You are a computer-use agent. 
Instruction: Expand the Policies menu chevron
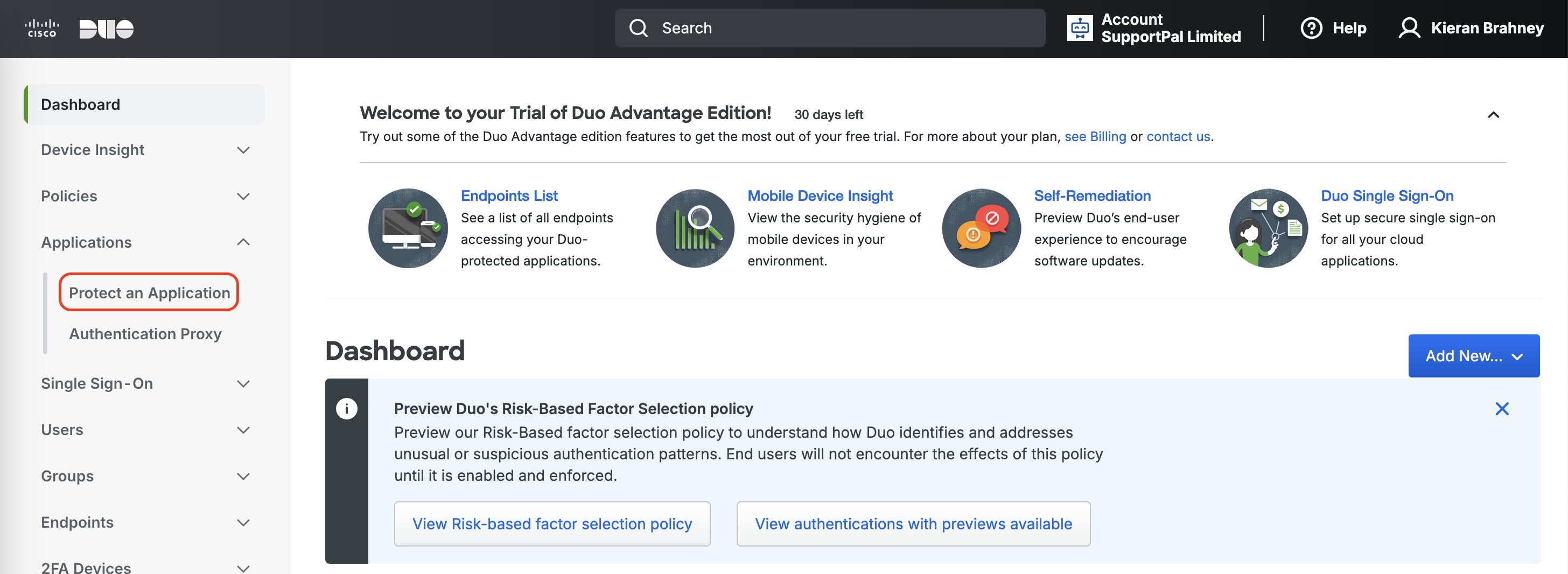[x=243, y=196]
